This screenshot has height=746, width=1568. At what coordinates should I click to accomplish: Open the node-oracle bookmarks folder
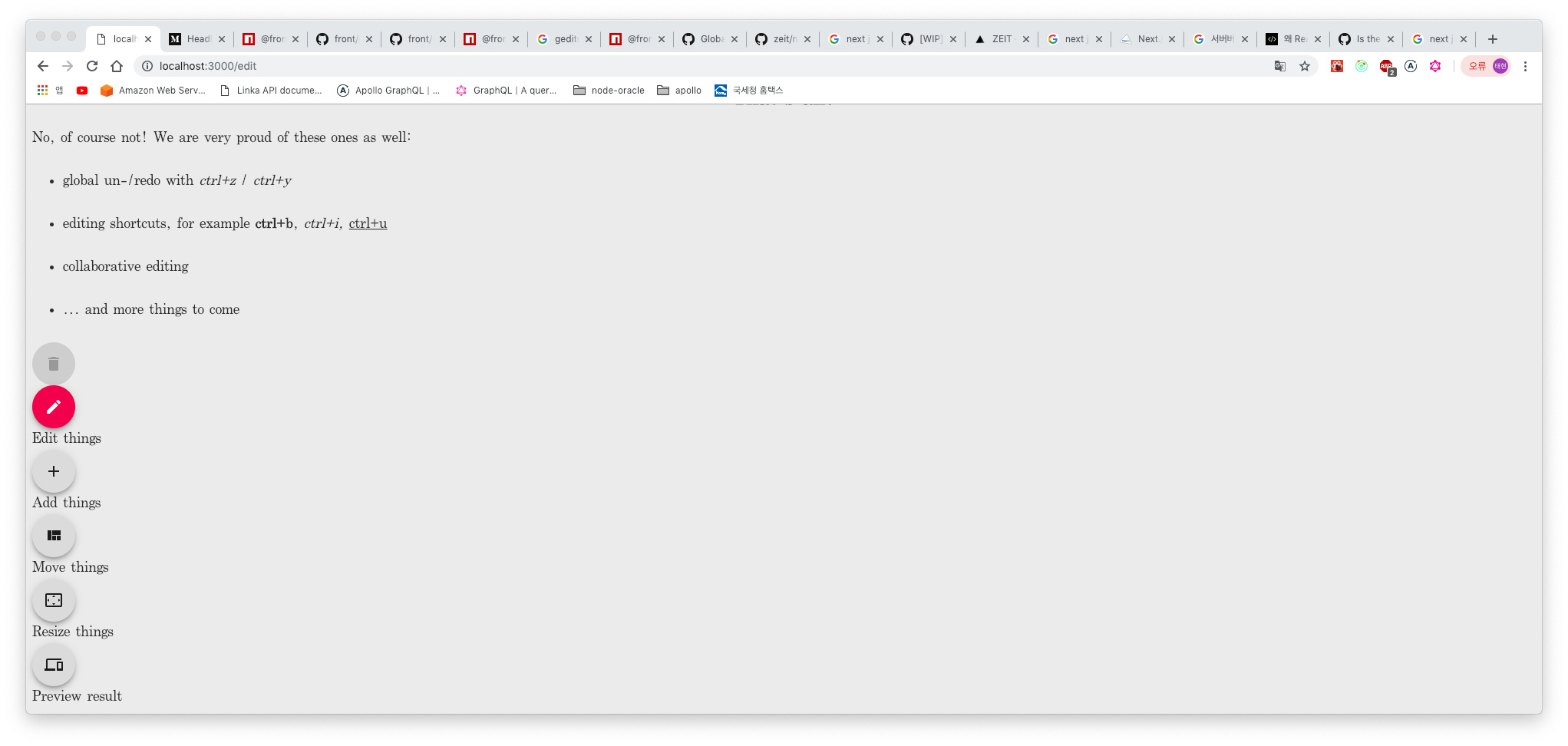609,90
